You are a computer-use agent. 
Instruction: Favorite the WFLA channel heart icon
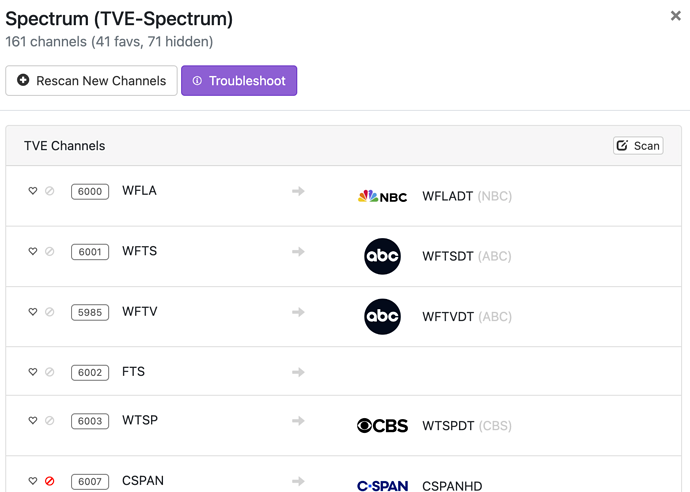click(x=33, y=191)
